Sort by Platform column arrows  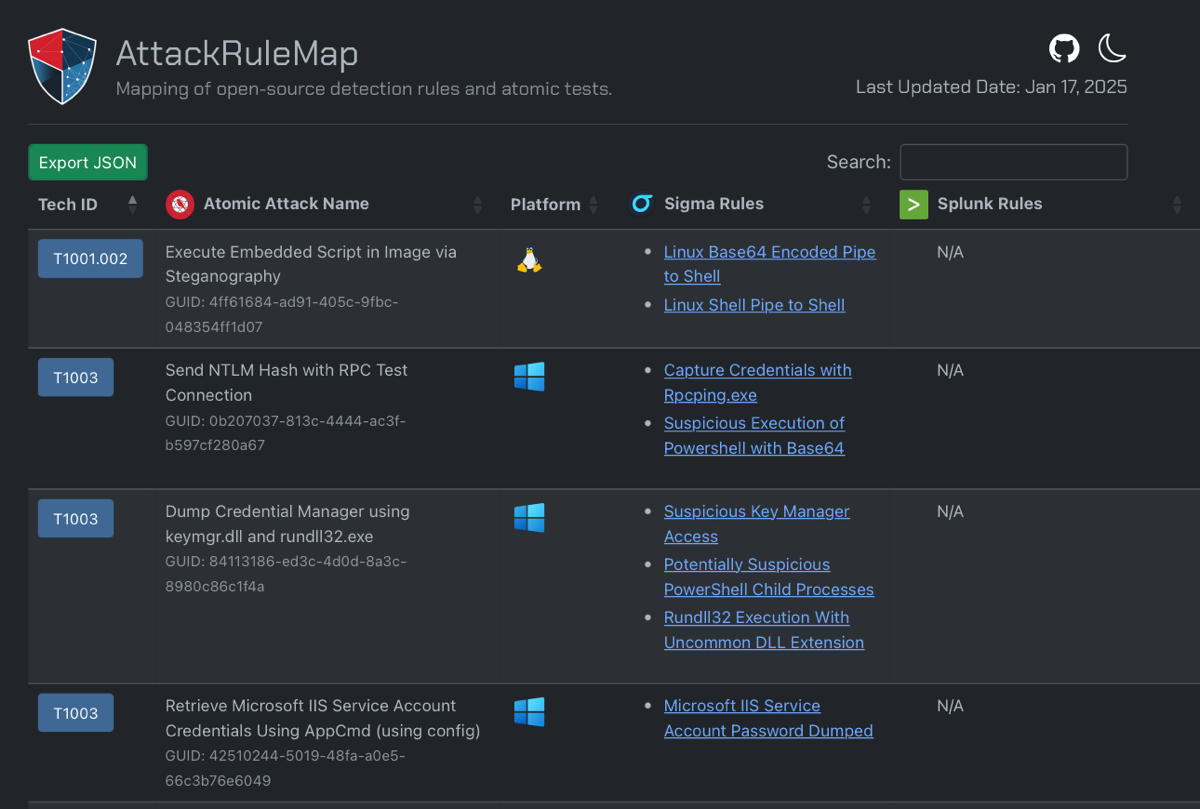pos(593,204)
